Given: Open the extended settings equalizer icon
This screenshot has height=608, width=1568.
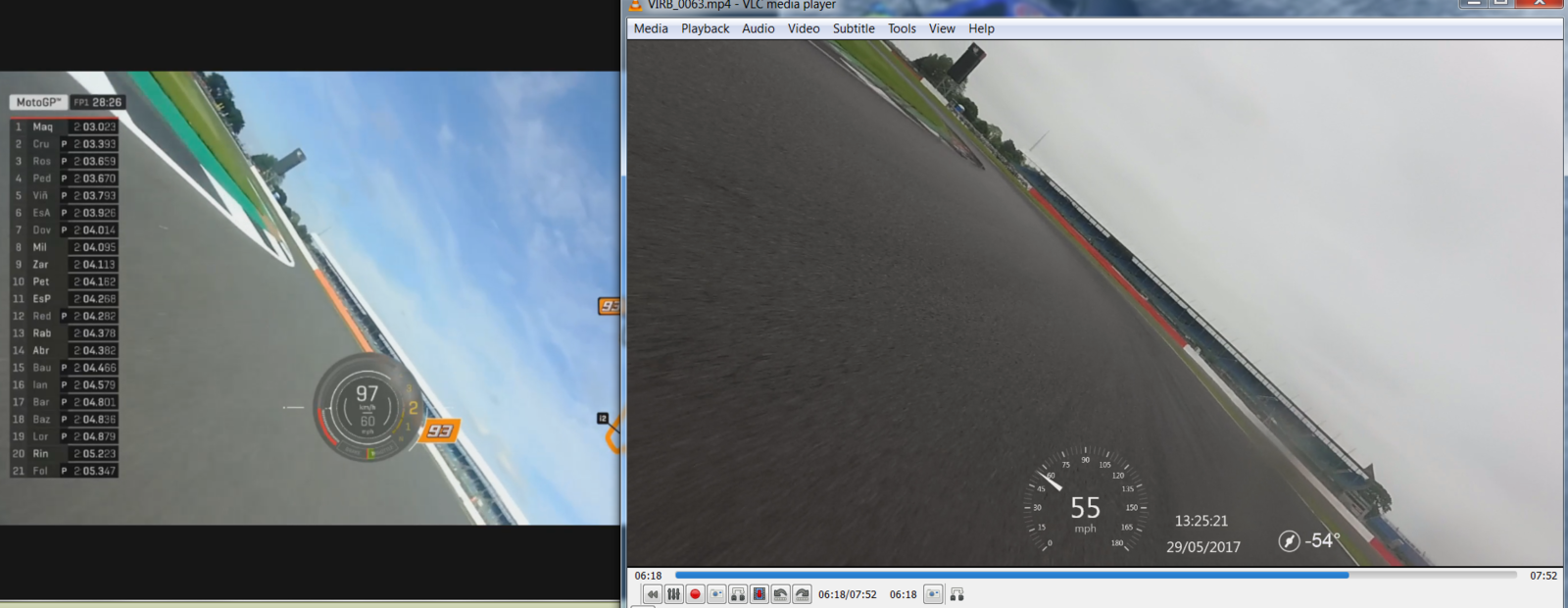Looking at the screenshot, I should point(674,594).
